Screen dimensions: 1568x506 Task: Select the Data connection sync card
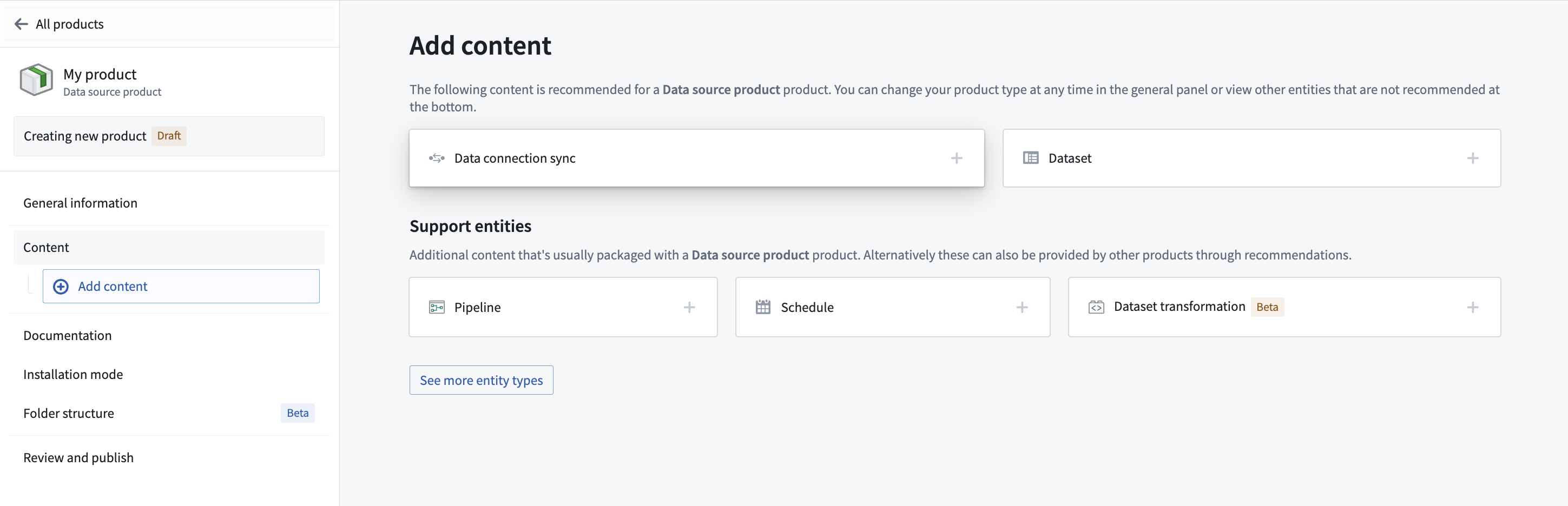tap(696, 158)
